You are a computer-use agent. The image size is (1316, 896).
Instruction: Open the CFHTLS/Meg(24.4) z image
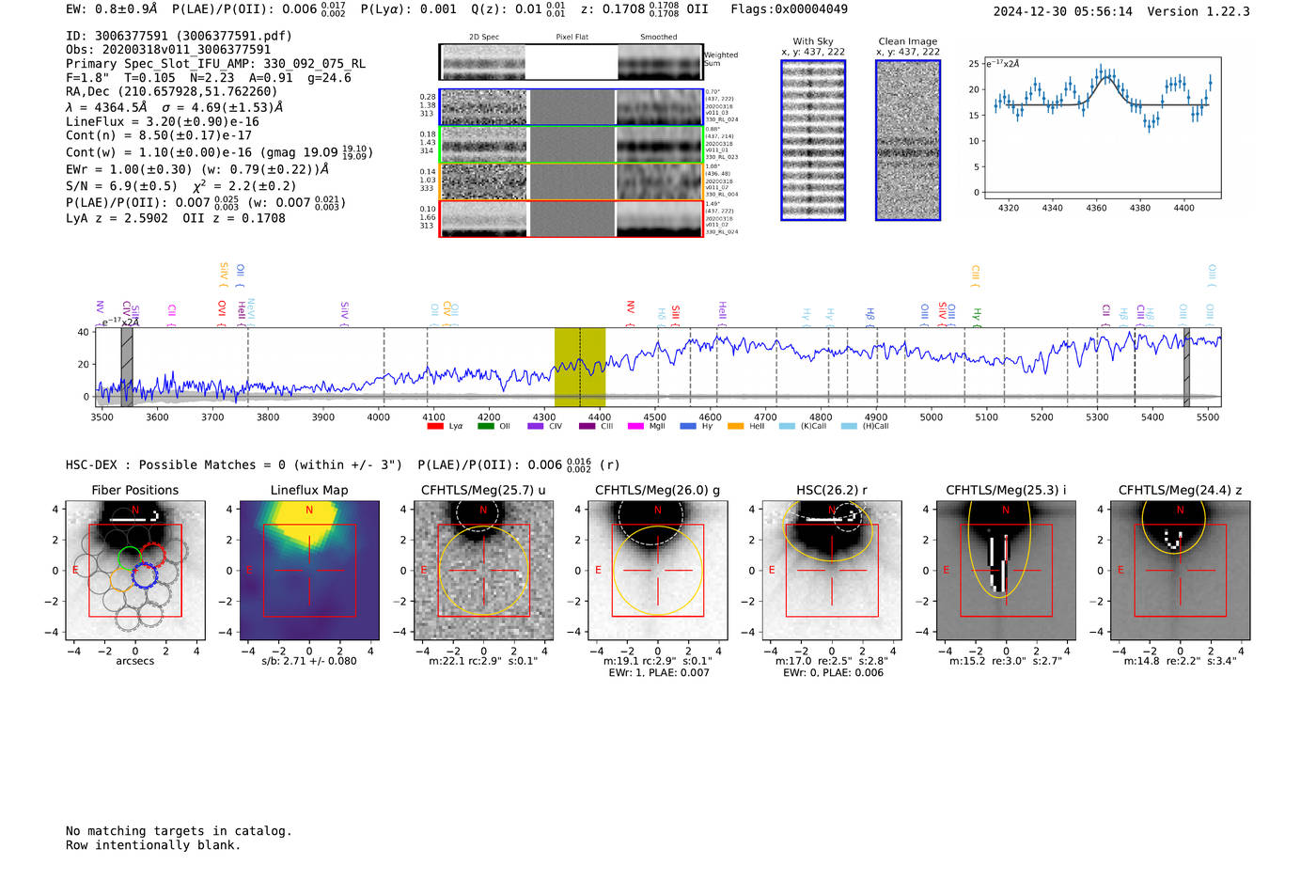(1180, 571)
